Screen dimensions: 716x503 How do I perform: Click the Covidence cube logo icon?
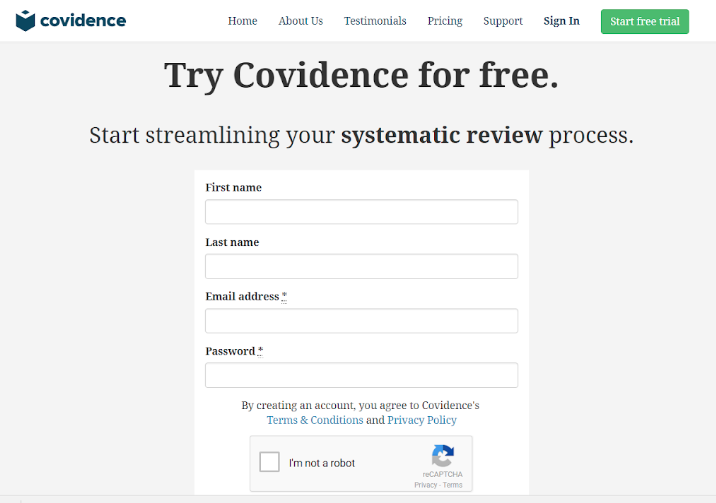(x=25, y=21)
